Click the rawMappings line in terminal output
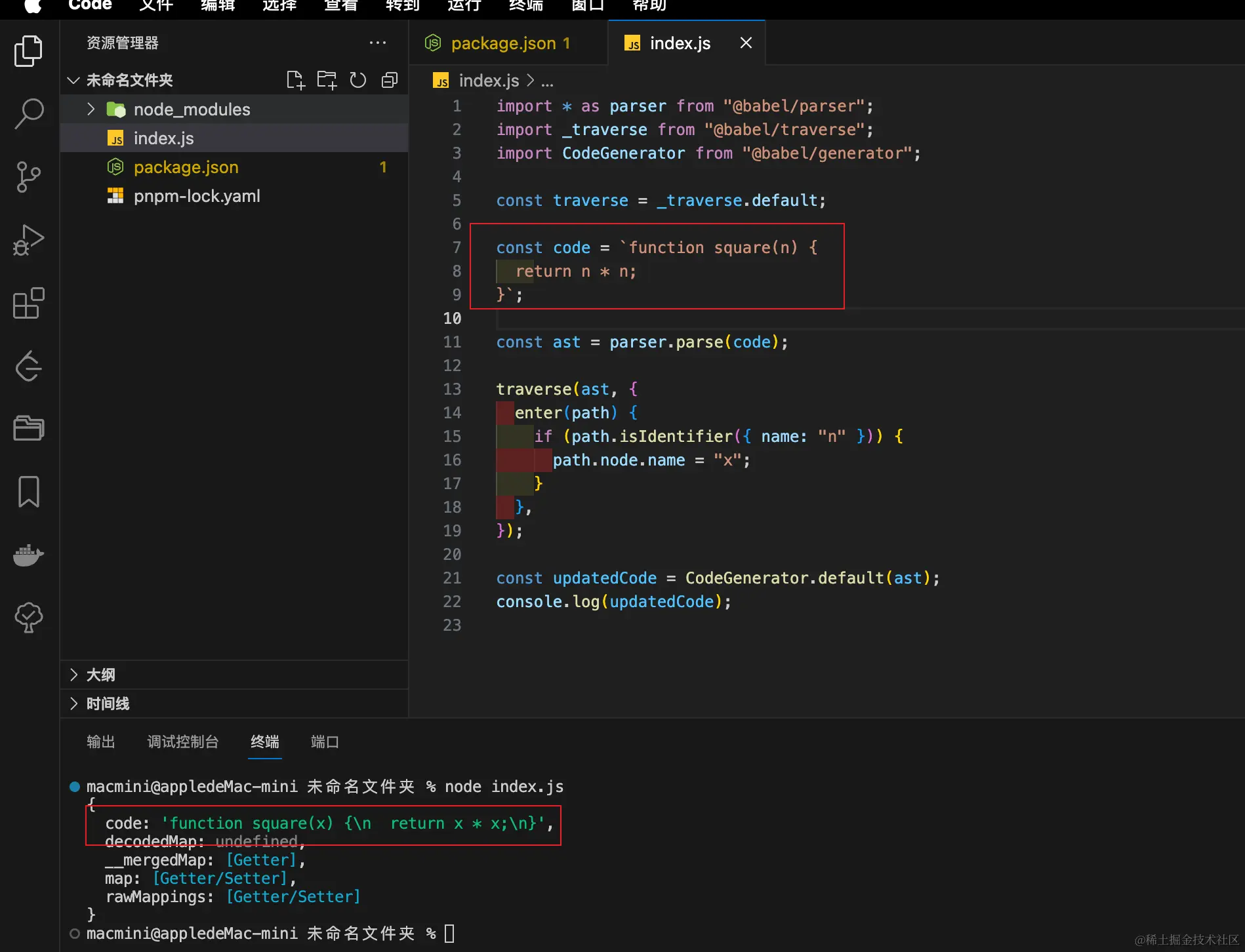Image resolution: width=1245 pixels, height=952 pixels. point(233,897)
